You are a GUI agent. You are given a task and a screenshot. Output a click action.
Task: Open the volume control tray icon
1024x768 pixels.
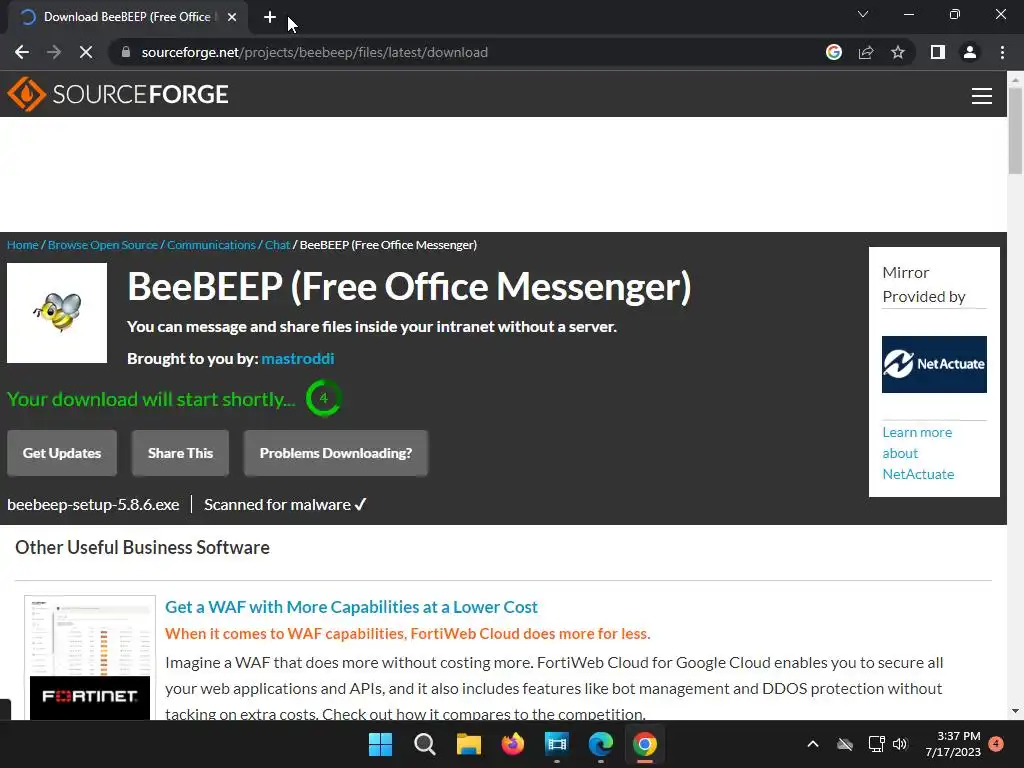[x=900, y=744]
